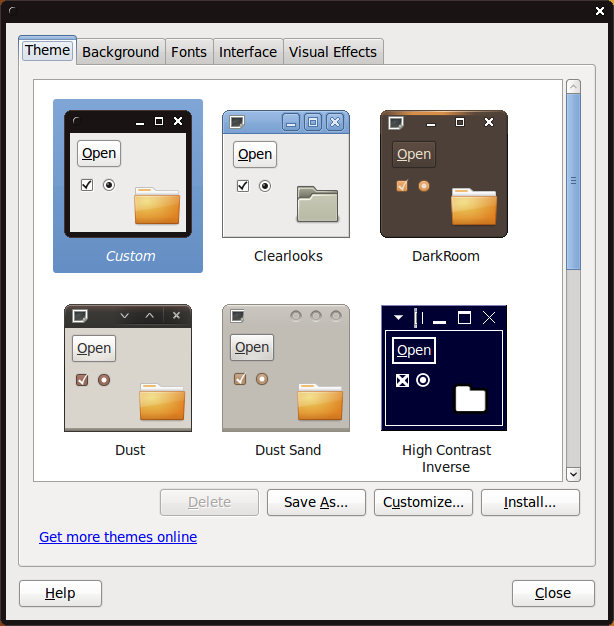Click the High Contrast Inverse label
The height and width of the screenshot is (626, 614).
click(x=446, y=458)
